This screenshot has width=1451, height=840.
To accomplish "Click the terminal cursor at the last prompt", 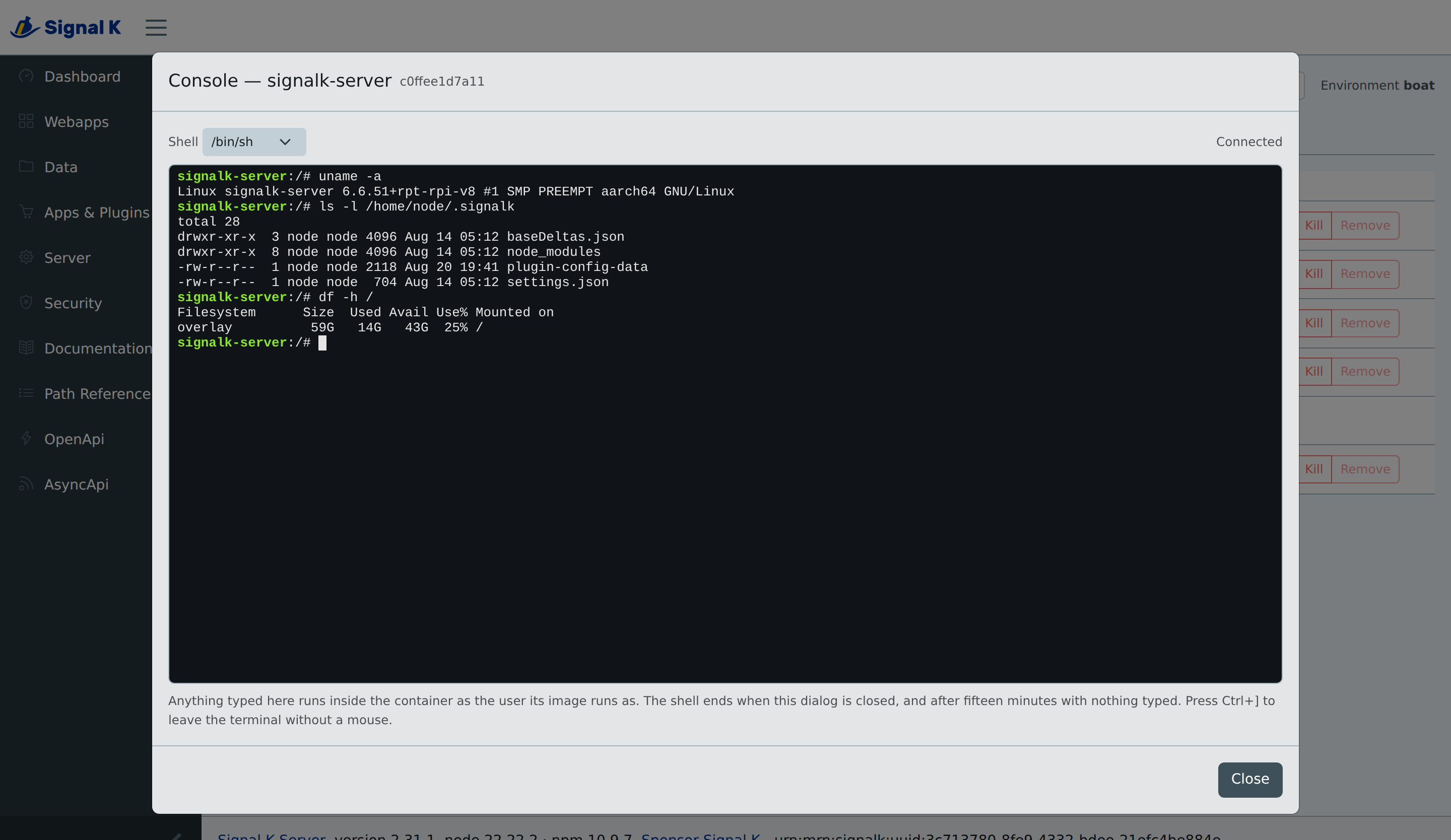I will pyautogui.click(x=322, y=343).
